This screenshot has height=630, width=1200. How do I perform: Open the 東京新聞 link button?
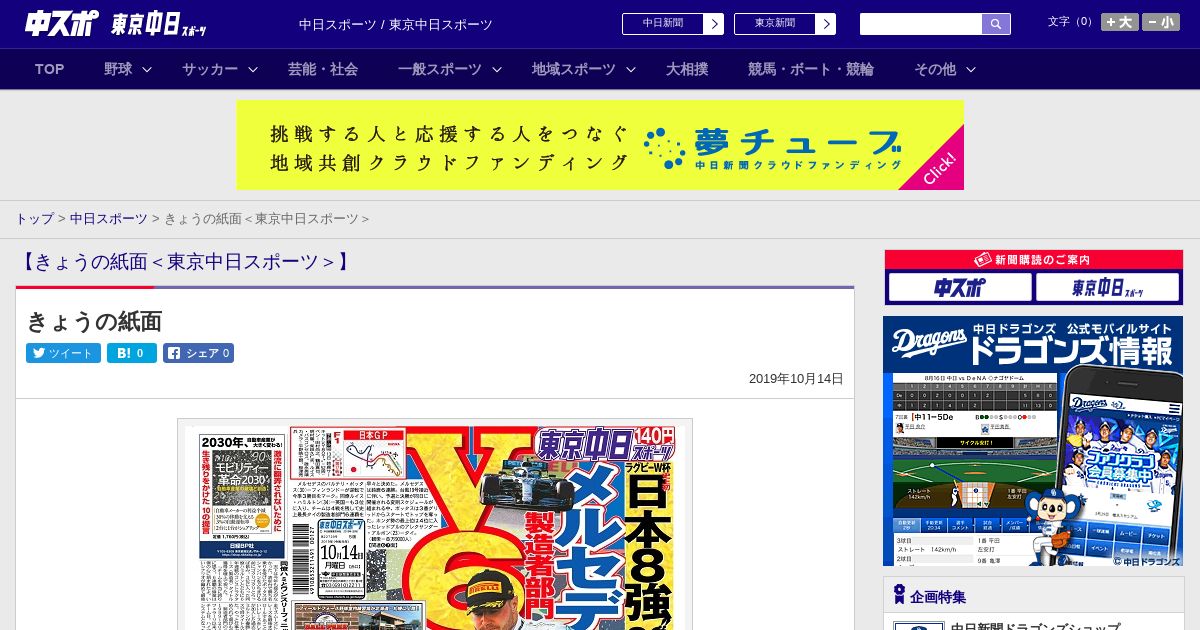(x=774, y=24)
